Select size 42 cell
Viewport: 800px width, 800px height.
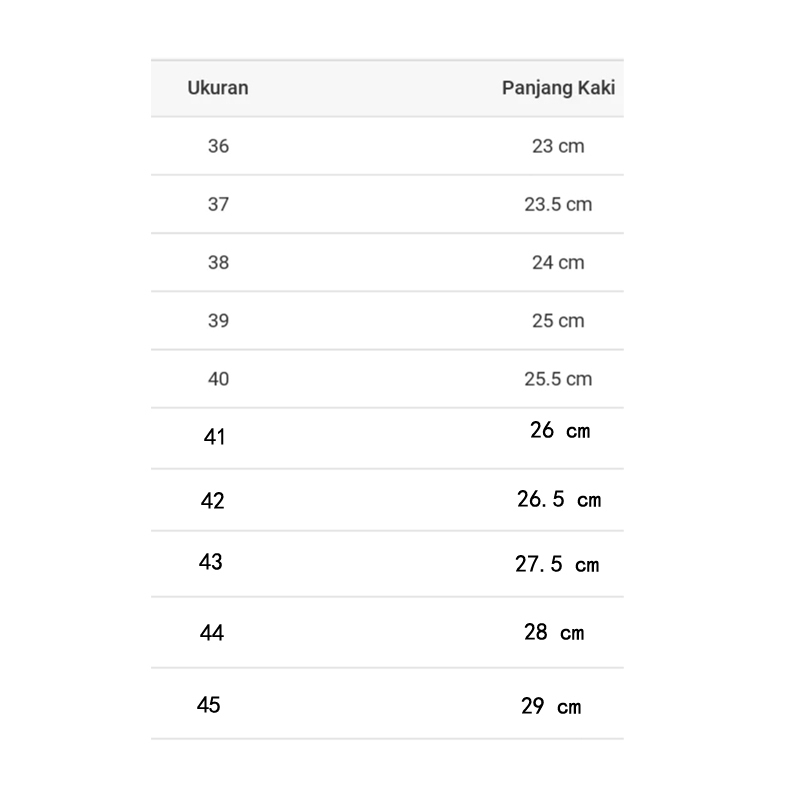213,500
